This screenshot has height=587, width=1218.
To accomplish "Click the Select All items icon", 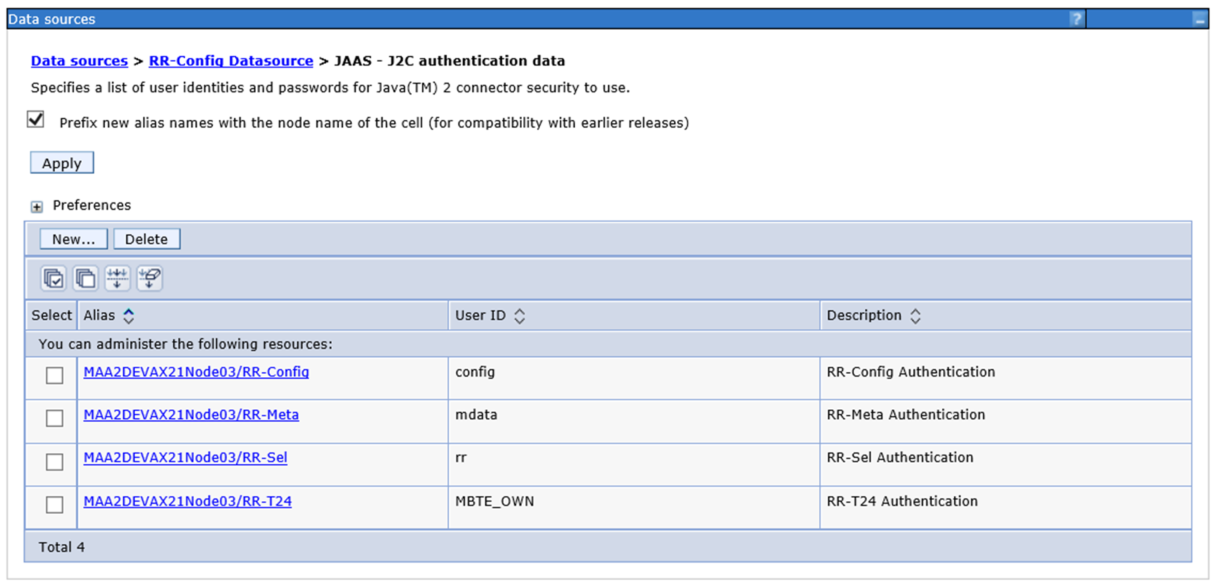I will tap(54, 279).
